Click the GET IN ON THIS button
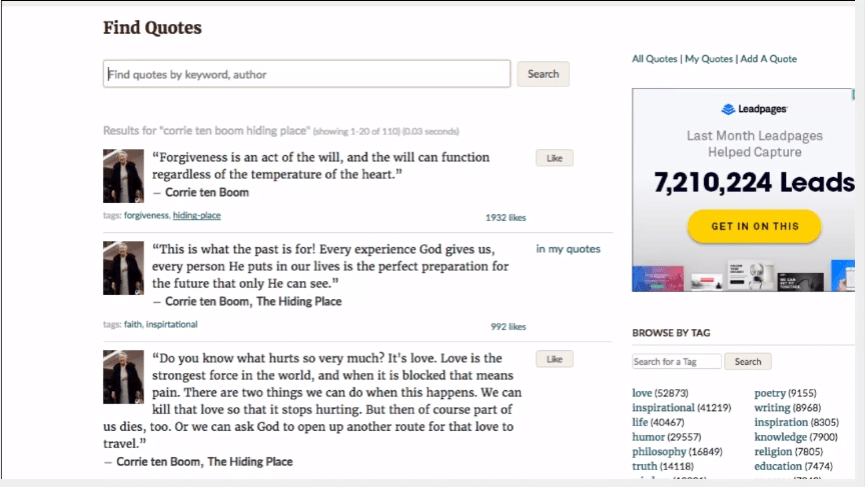The height and width of the screenshot is (487, 865). 754,227
